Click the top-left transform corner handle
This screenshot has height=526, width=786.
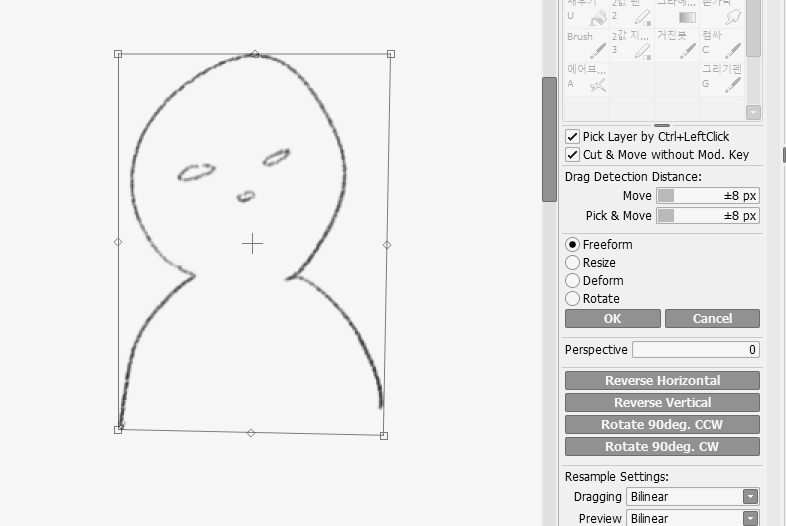[118, 54]
